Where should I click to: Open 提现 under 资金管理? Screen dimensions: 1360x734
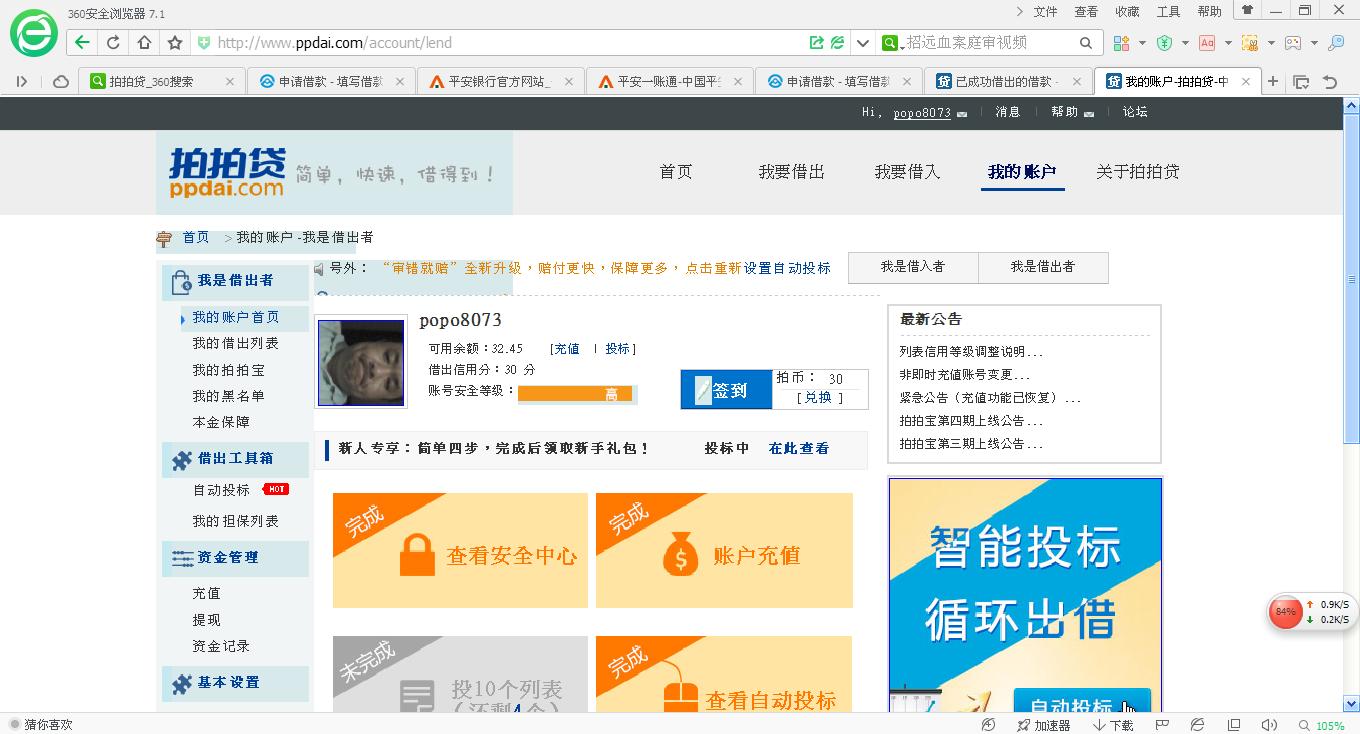[x=207, y=620]
